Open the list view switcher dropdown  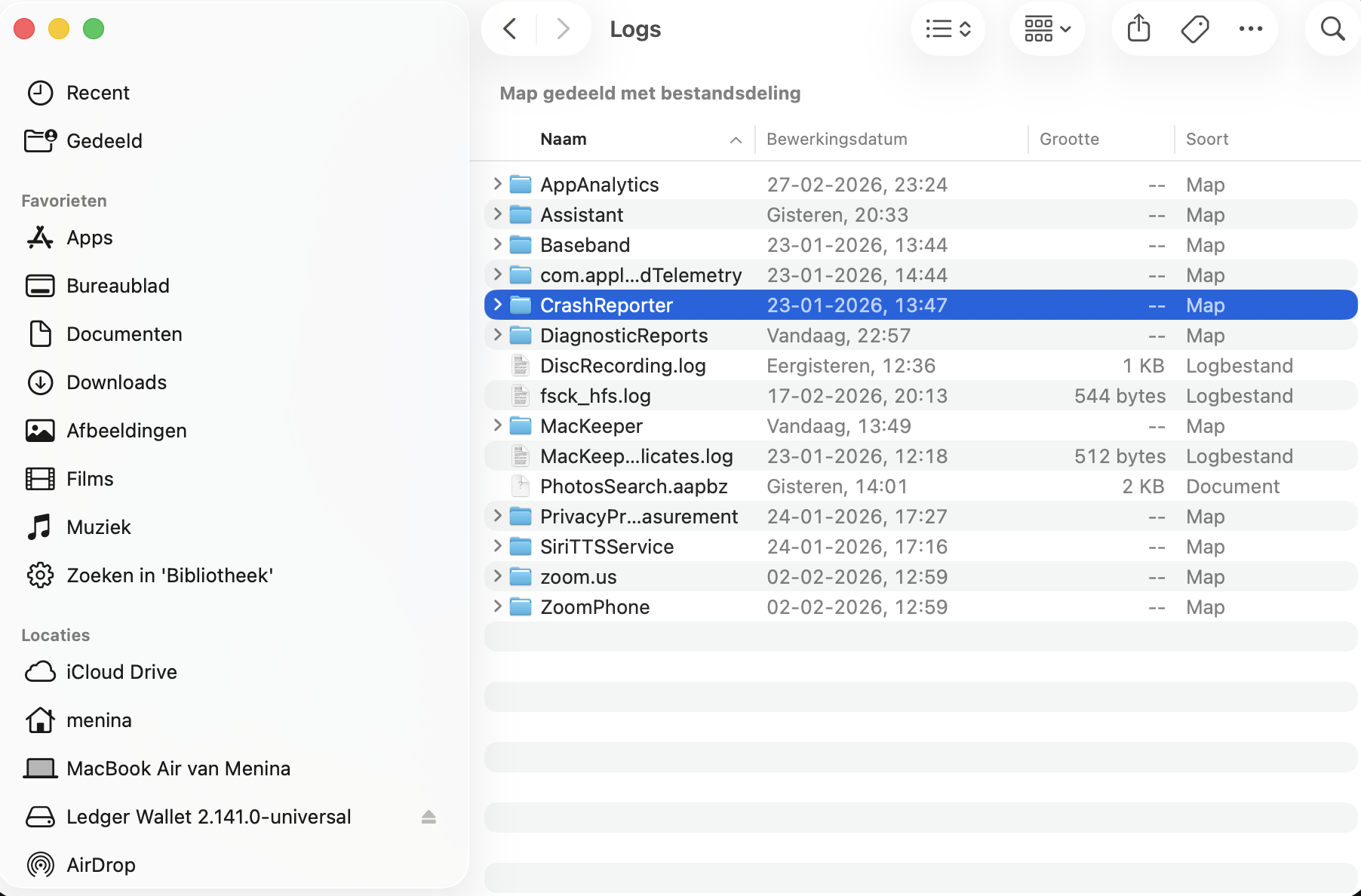point(948,29)
